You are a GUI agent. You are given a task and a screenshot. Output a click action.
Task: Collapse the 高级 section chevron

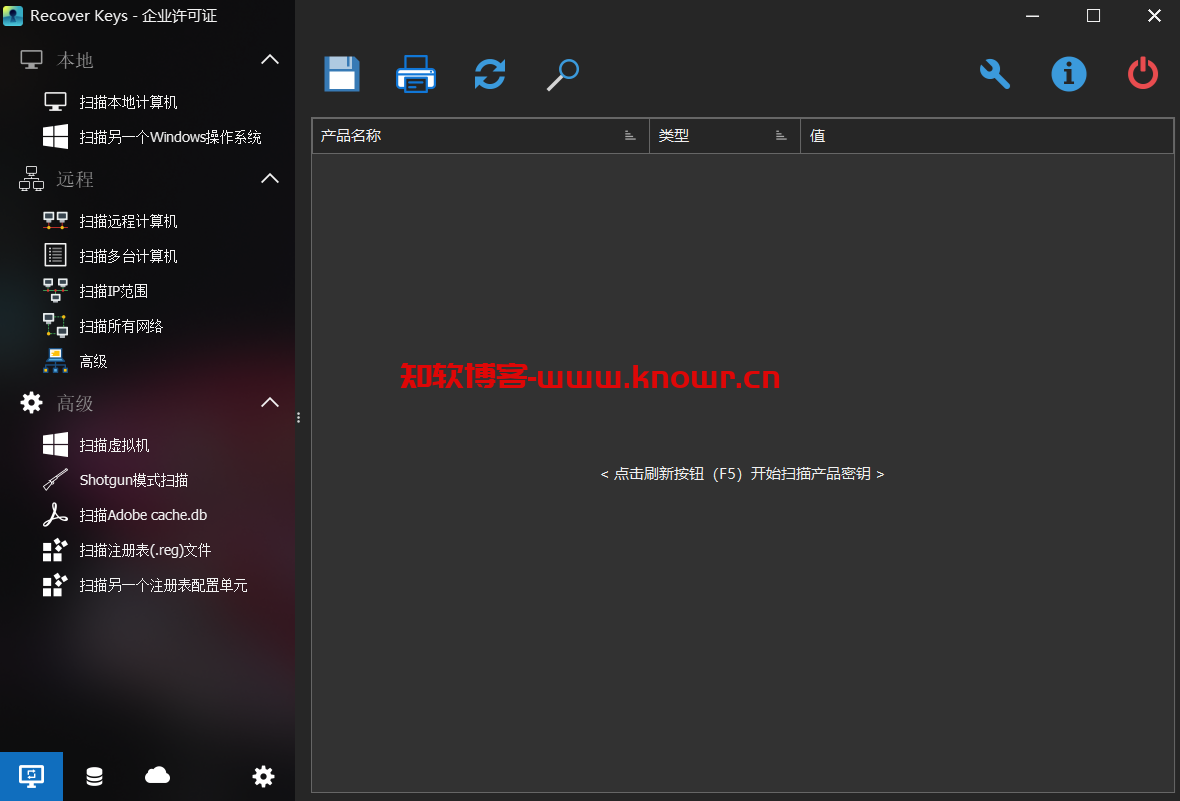point(269,403)
